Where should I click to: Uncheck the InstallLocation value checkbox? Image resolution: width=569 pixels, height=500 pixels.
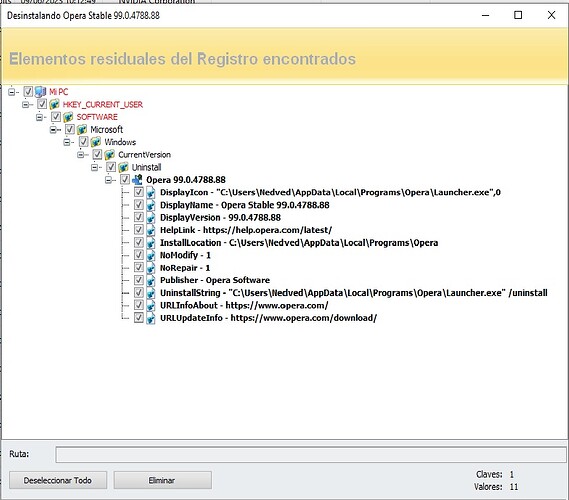pyautogui.click(x=139, y=242)
